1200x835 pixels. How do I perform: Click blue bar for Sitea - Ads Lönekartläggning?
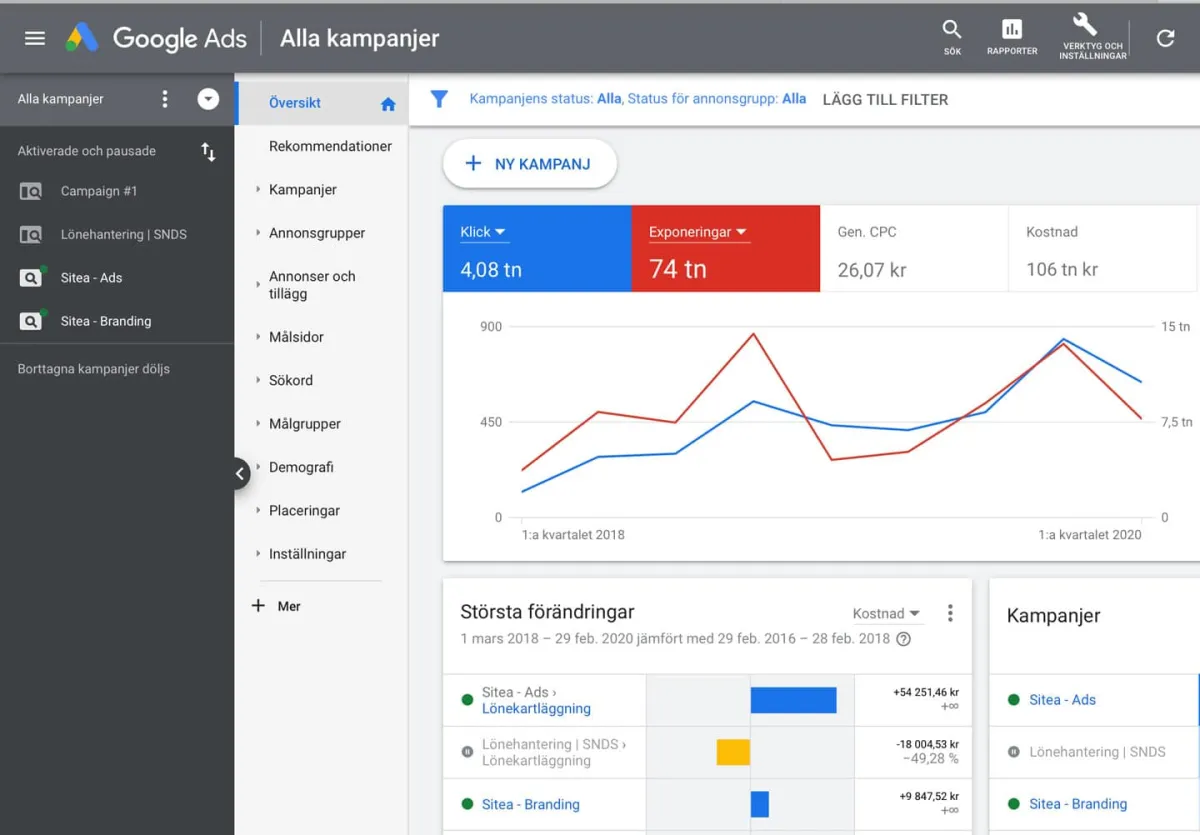[x=793, y=700]
